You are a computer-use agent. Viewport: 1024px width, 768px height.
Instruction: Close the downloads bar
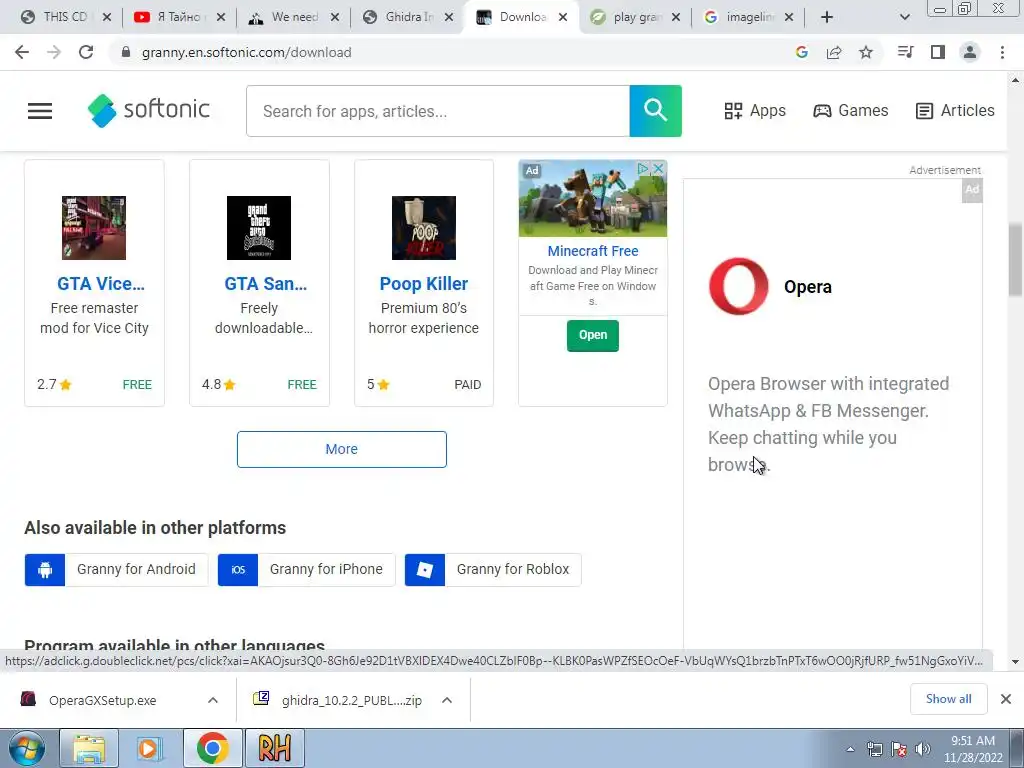pos(1006,699)
